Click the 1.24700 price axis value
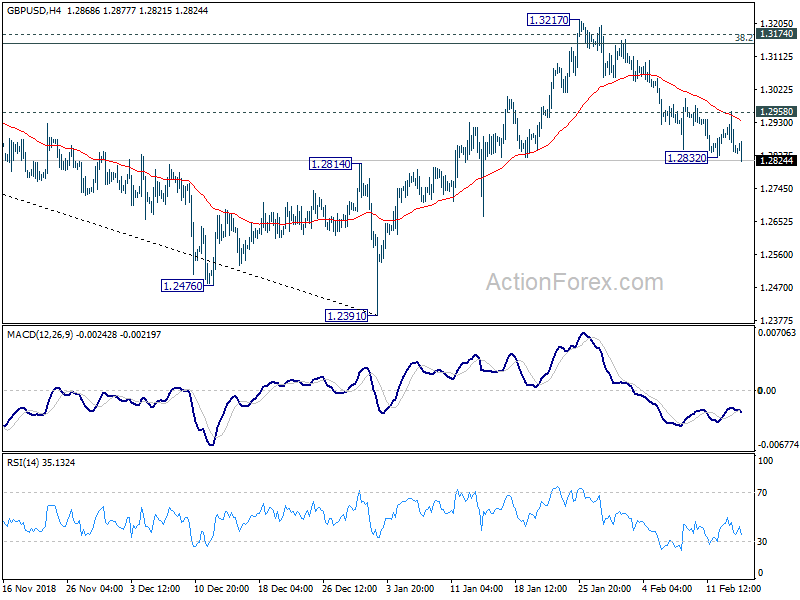 click(777, 288)
